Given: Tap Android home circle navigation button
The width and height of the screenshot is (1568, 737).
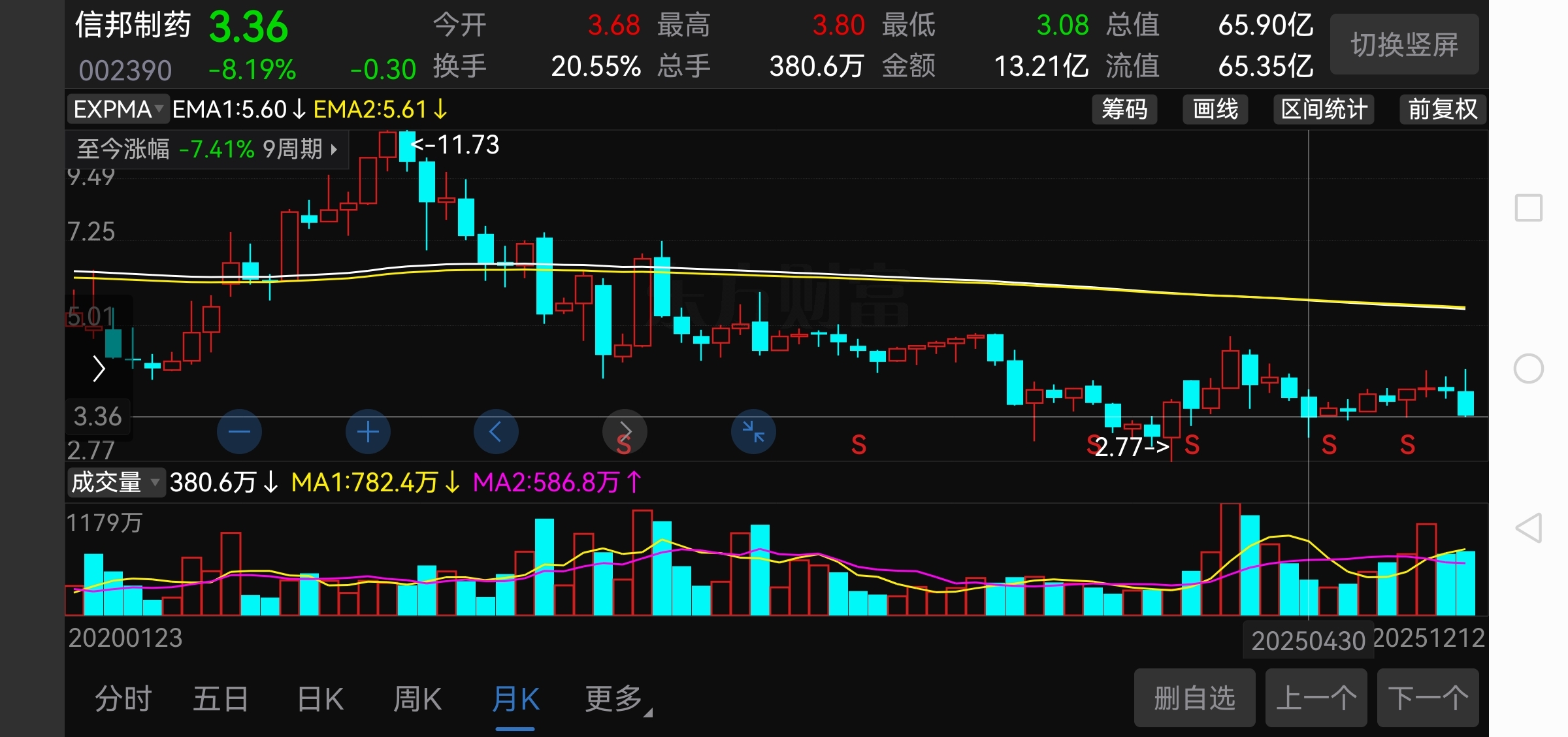Looking at the screenshot, I should click(1529, 368).
